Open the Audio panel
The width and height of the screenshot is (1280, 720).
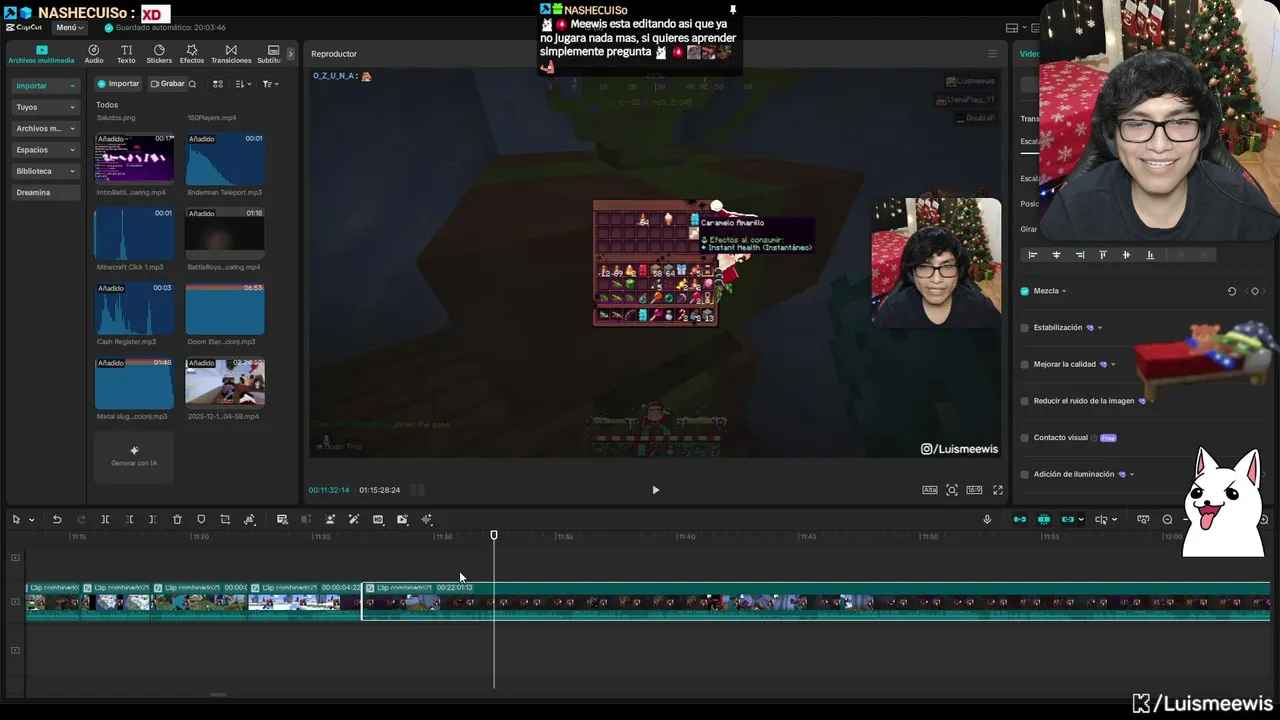(94, 54)
